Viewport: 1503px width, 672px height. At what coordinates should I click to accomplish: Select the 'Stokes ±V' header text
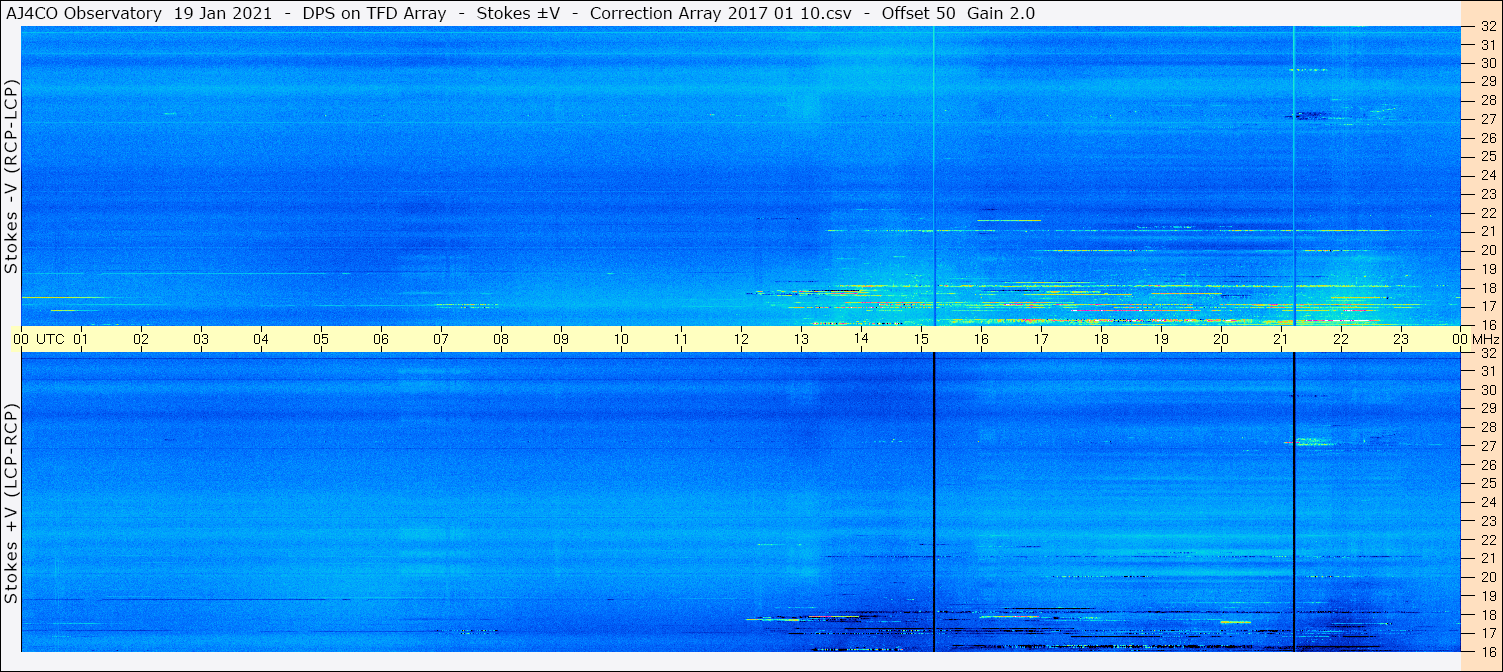point(516,13)
